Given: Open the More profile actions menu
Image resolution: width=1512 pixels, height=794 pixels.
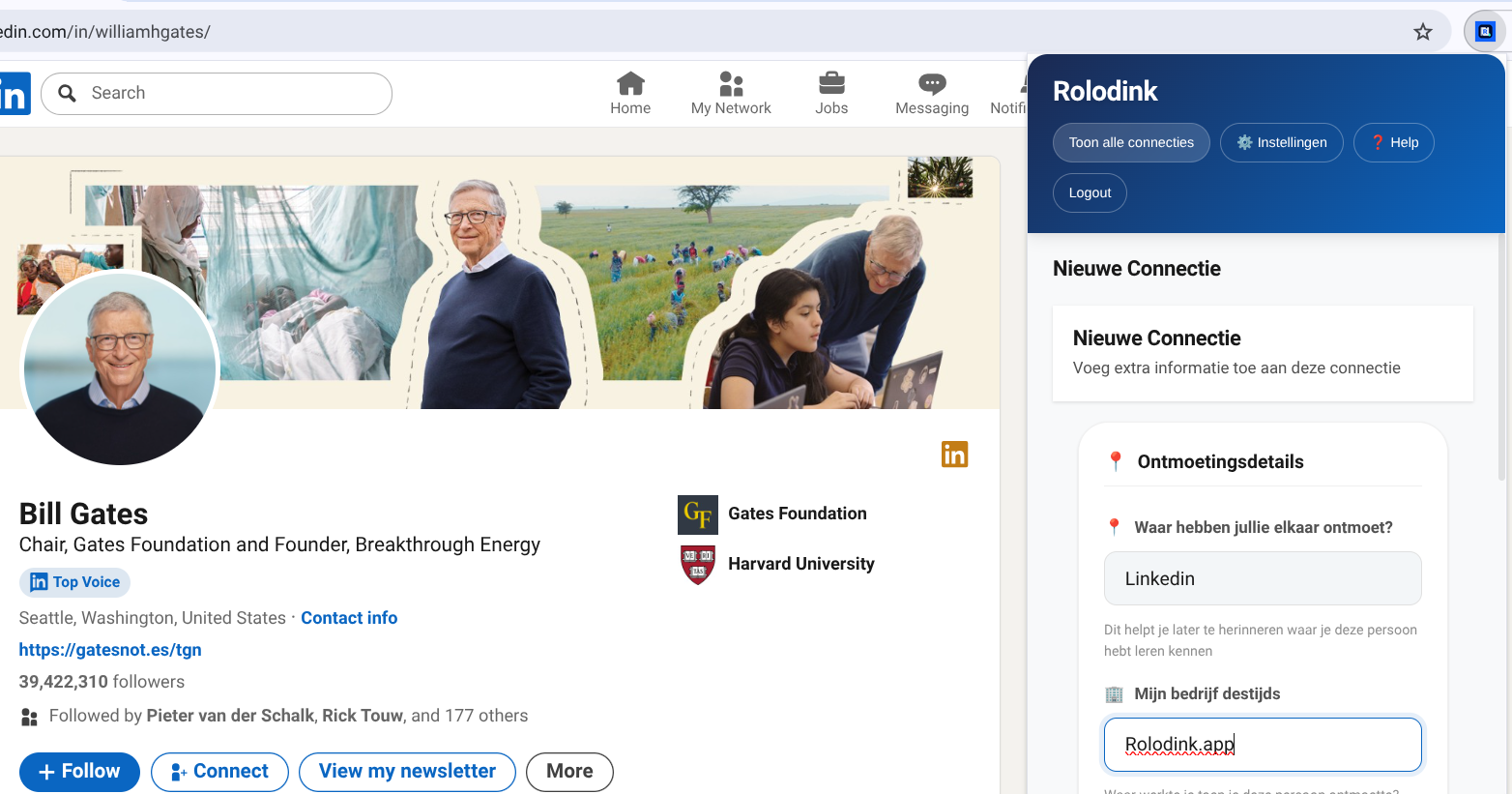Looking at the screenshot, I should pos(569,772).
